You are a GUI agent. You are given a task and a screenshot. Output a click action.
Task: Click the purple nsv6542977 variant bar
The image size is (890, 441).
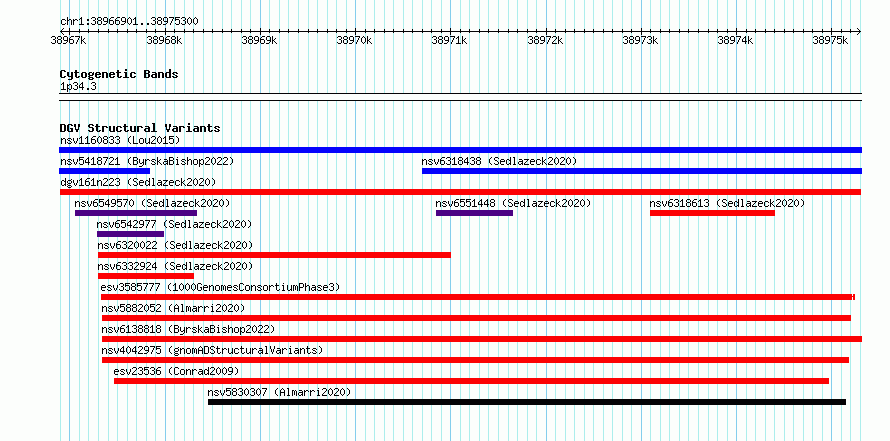coord(131,234)
